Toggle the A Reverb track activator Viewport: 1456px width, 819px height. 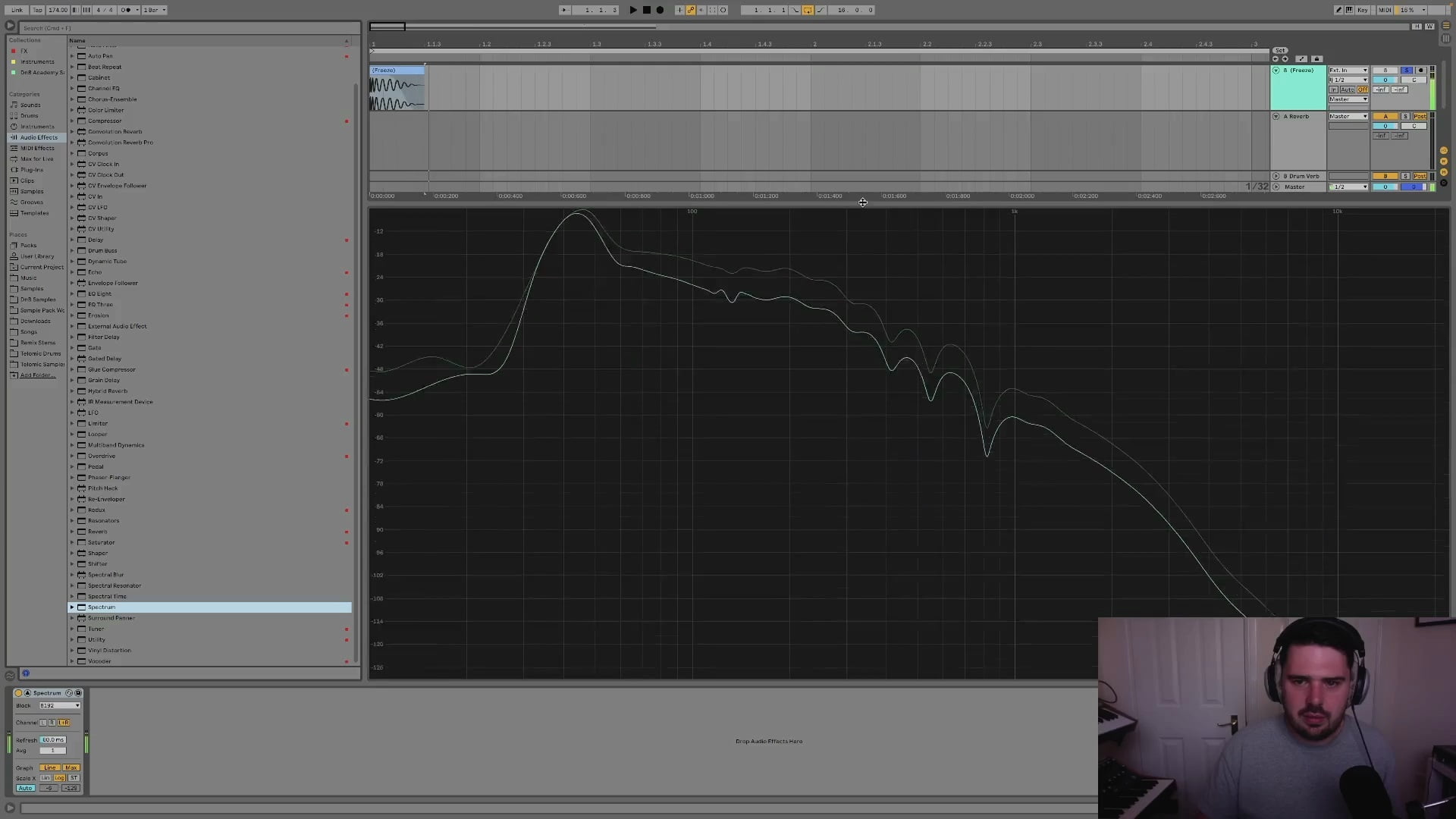click(x=1385, y=117)
